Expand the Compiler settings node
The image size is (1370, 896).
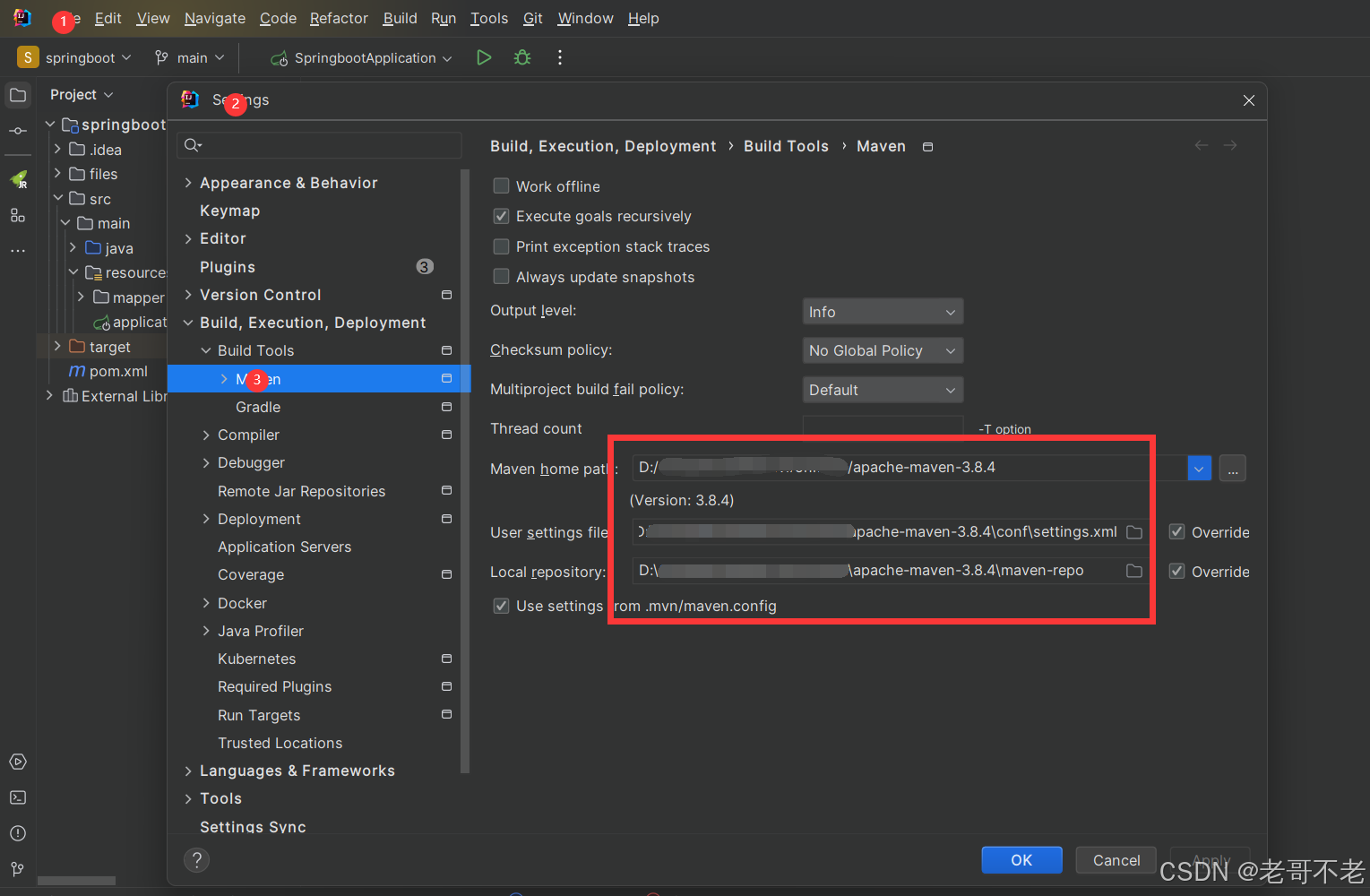(206, 435)
